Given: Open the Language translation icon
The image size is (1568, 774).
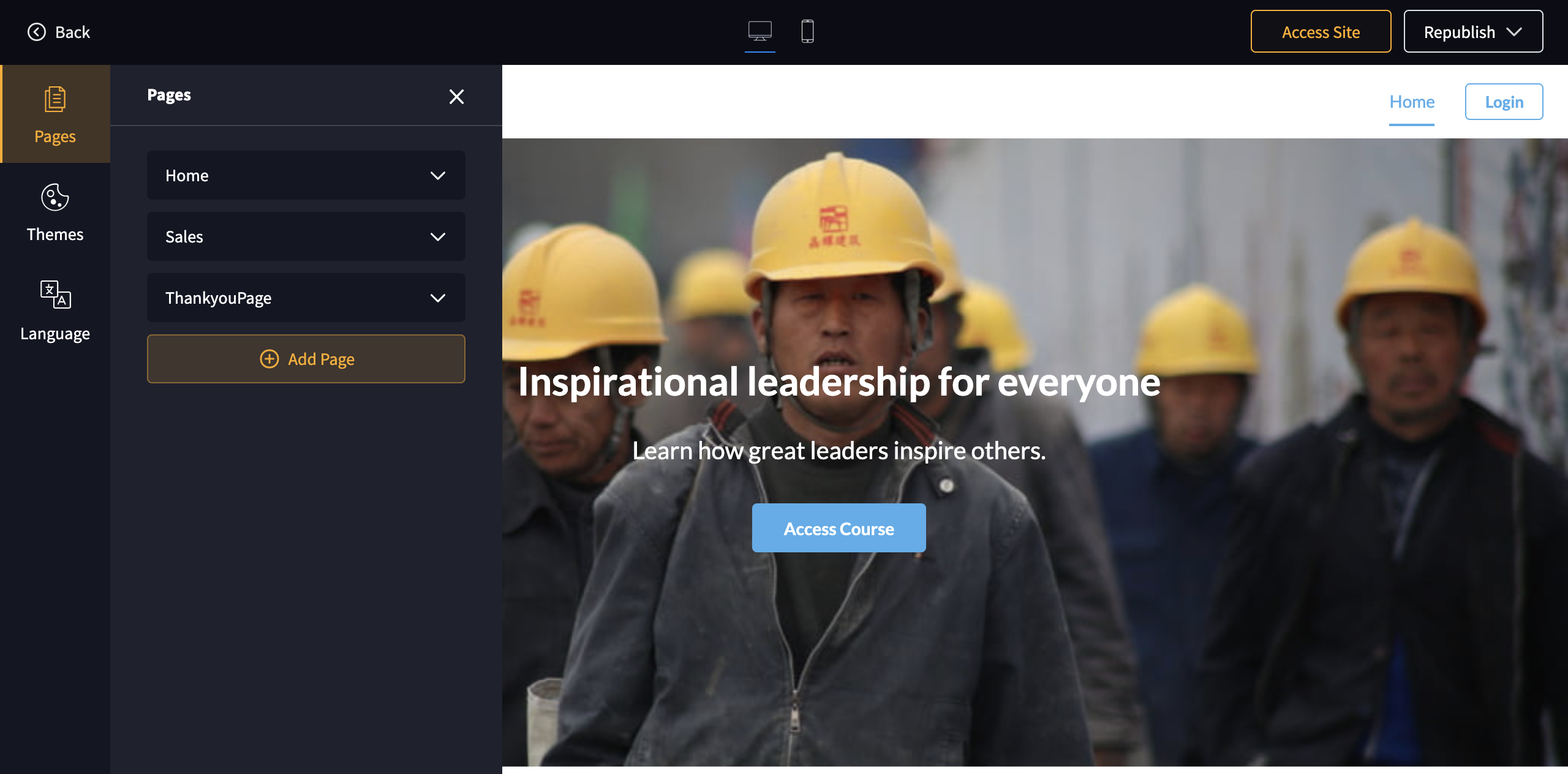Looking at the screenshot, I should [55, 295].
